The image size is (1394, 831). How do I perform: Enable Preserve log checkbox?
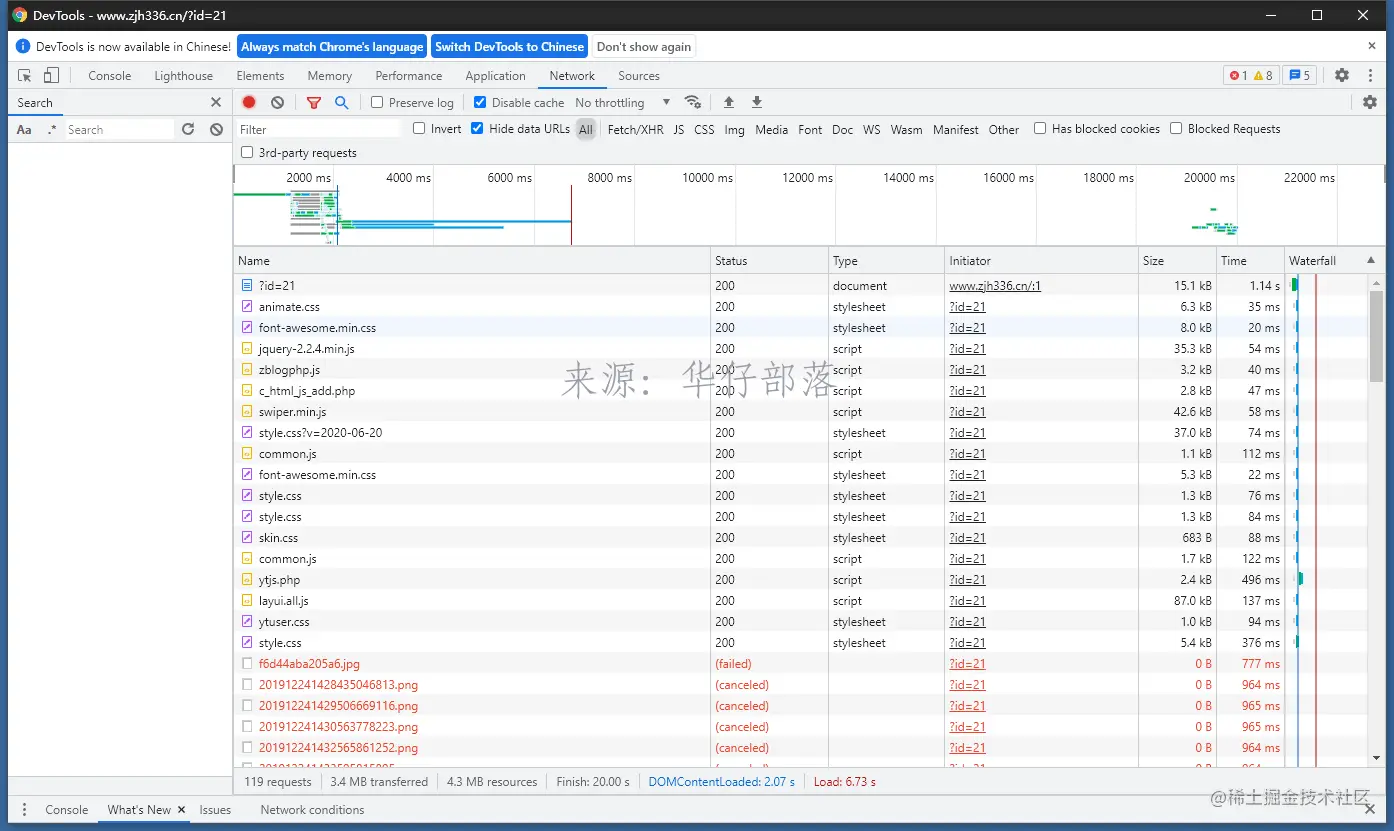[377, 102]
